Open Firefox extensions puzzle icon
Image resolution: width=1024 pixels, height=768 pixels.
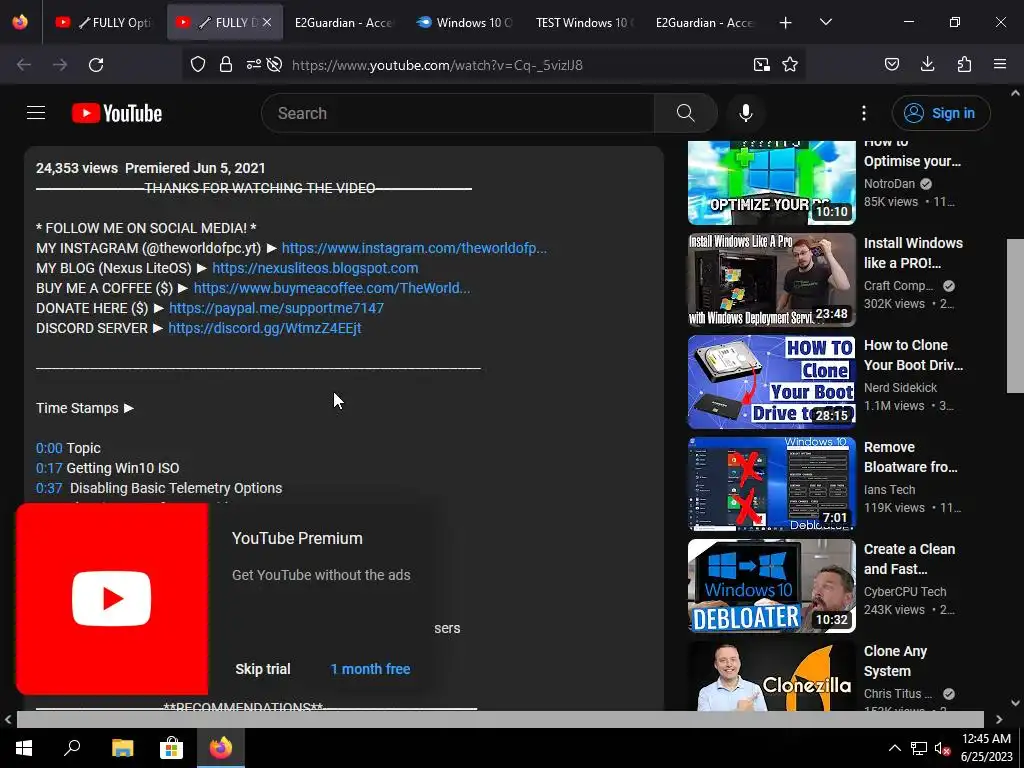(x=964, y=65)
